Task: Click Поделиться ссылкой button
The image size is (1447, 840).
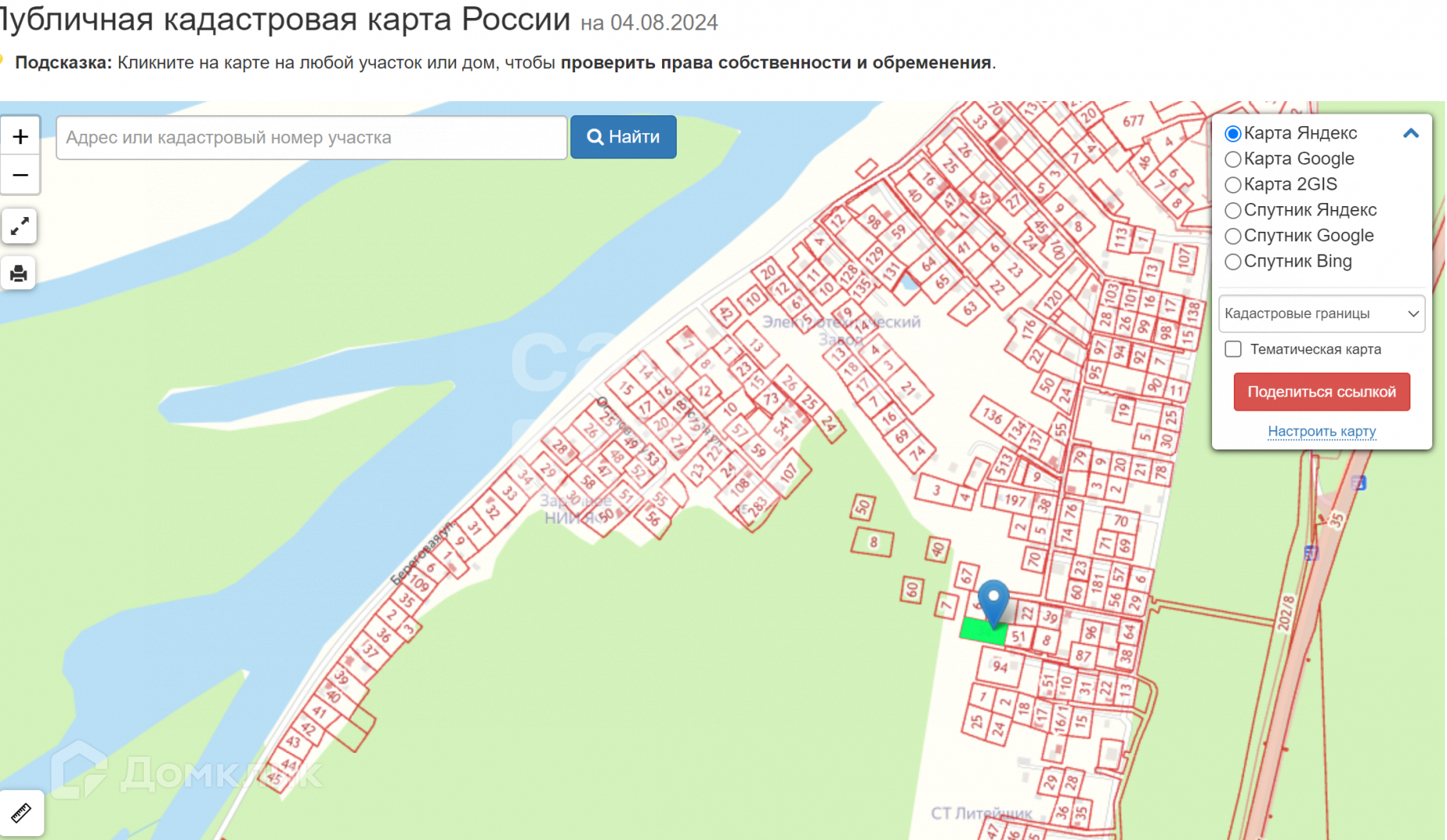Action: [1321, 392]
